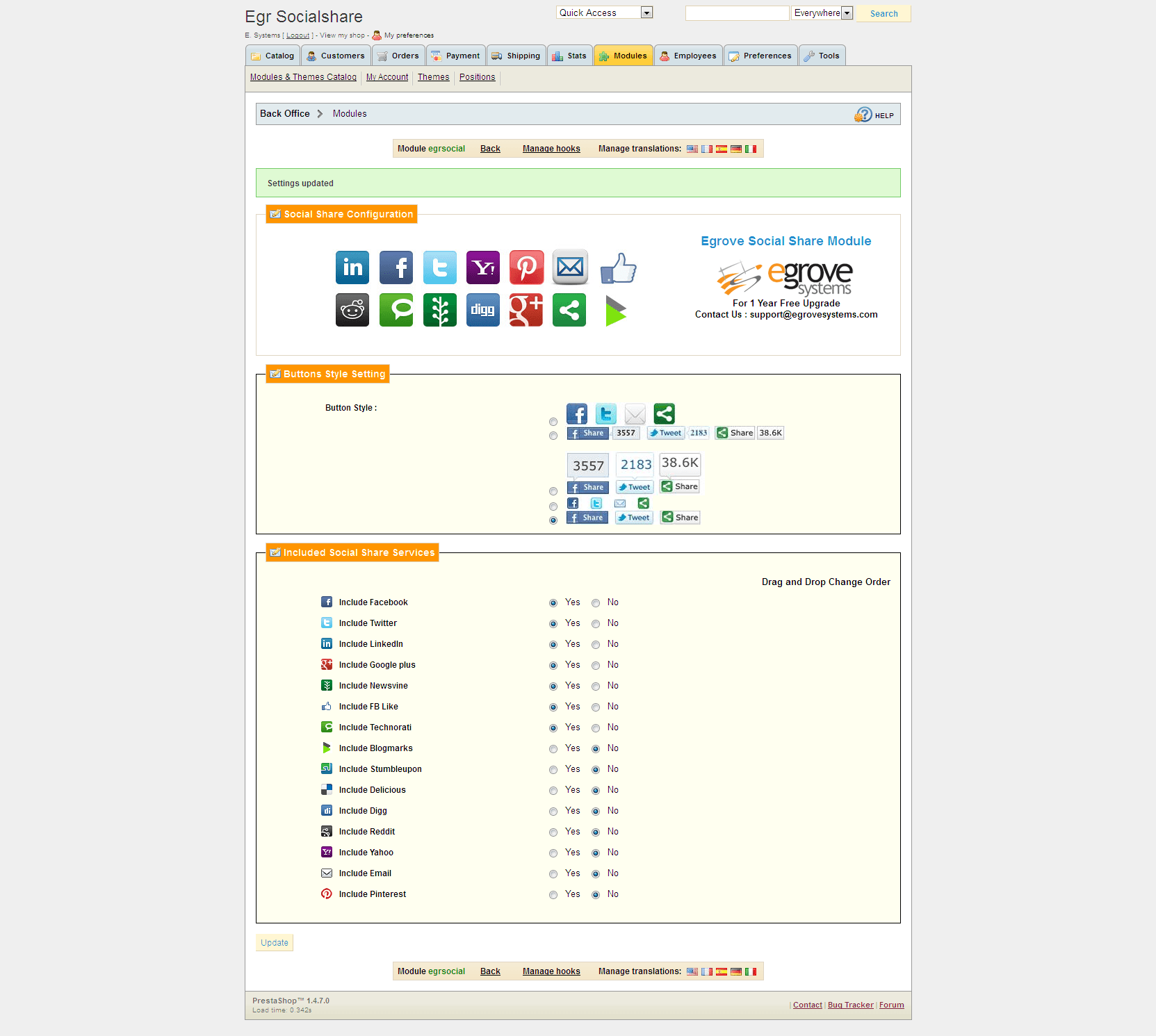Open the Orders tab

coord(398,56)
